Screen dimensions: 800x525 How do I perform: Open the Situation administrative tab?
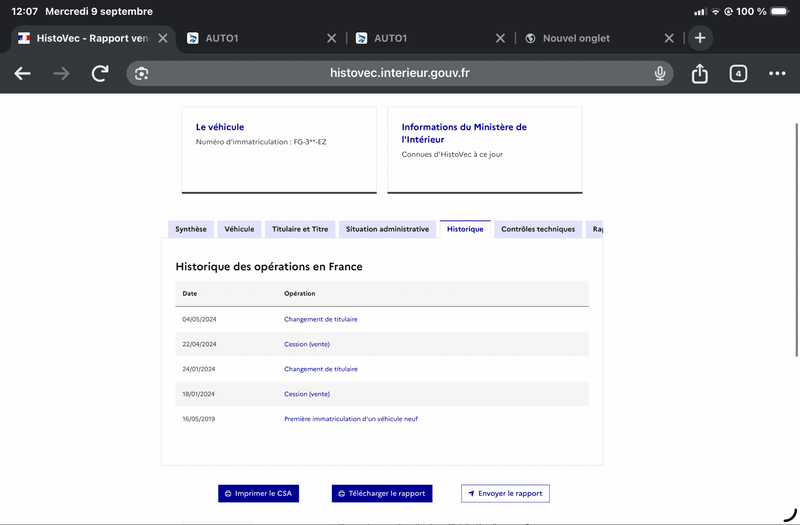(387, 229)
